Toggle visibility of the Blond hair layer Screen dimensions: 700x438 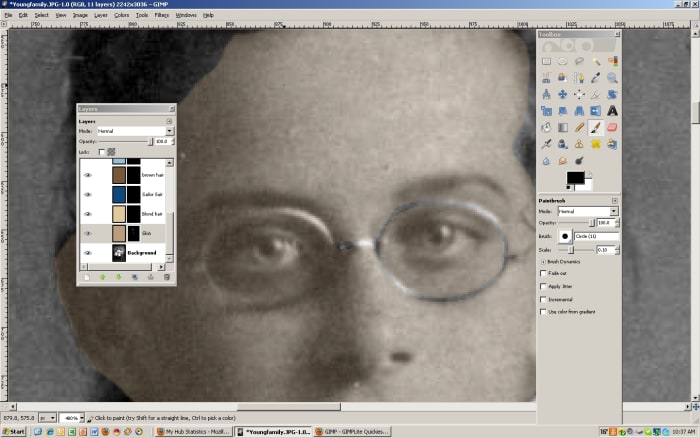[88, 214]
